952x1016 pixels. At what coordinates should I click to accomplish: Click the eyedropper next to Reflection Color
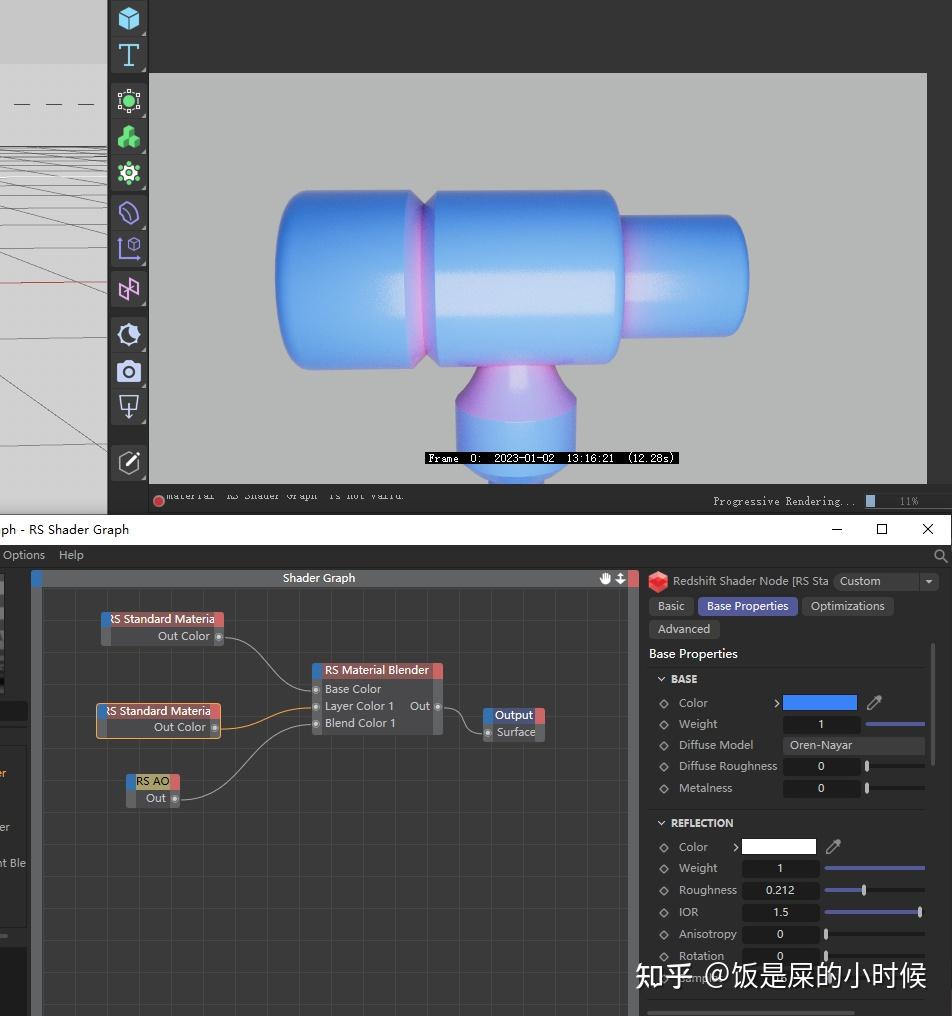point(833,847)
